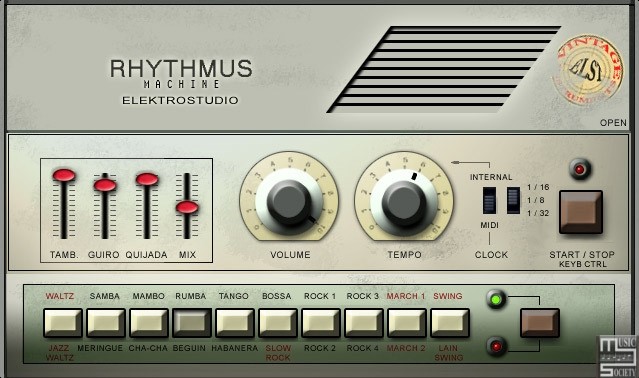
Task: Click the Vintage ELST round logo badge
Action: [x=588, y=70]
